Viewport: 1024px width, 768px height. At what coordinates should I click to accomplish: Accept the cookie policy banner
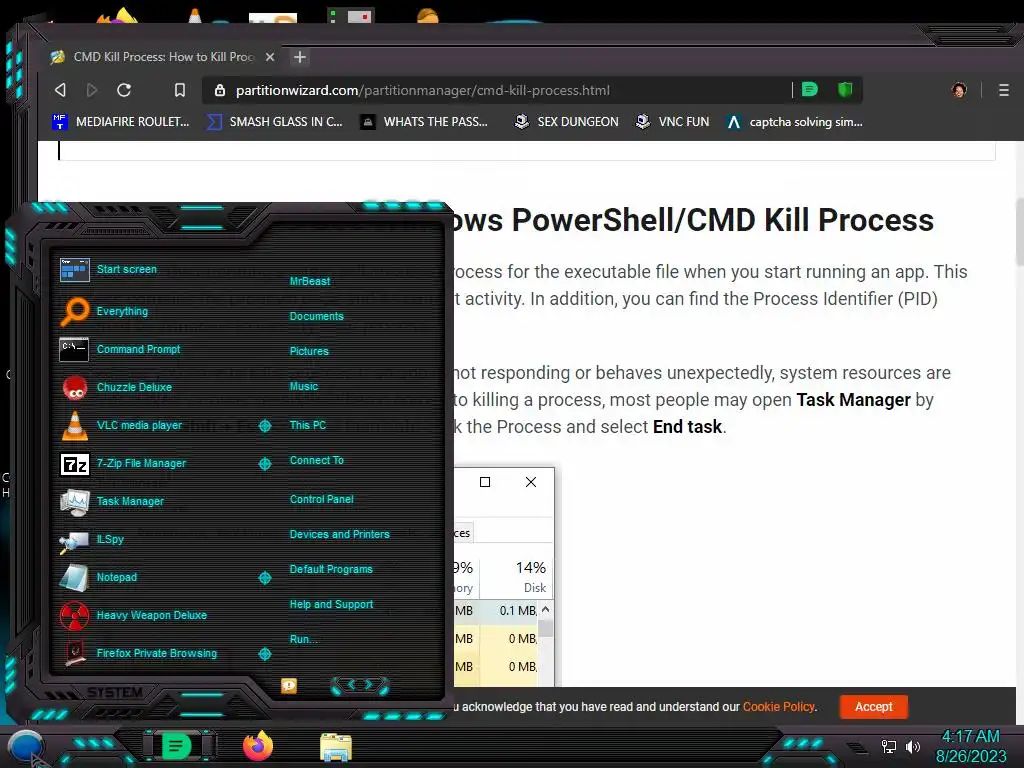click(873, 707)
